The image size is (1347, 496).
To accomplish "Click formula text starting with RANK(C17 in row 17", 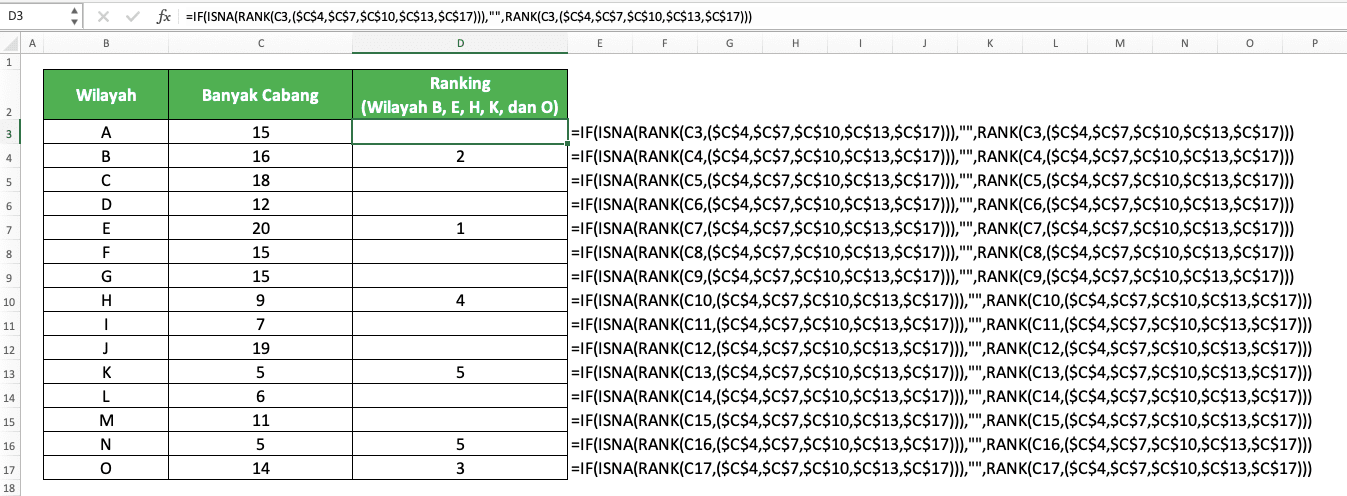I will coord(940,469).
